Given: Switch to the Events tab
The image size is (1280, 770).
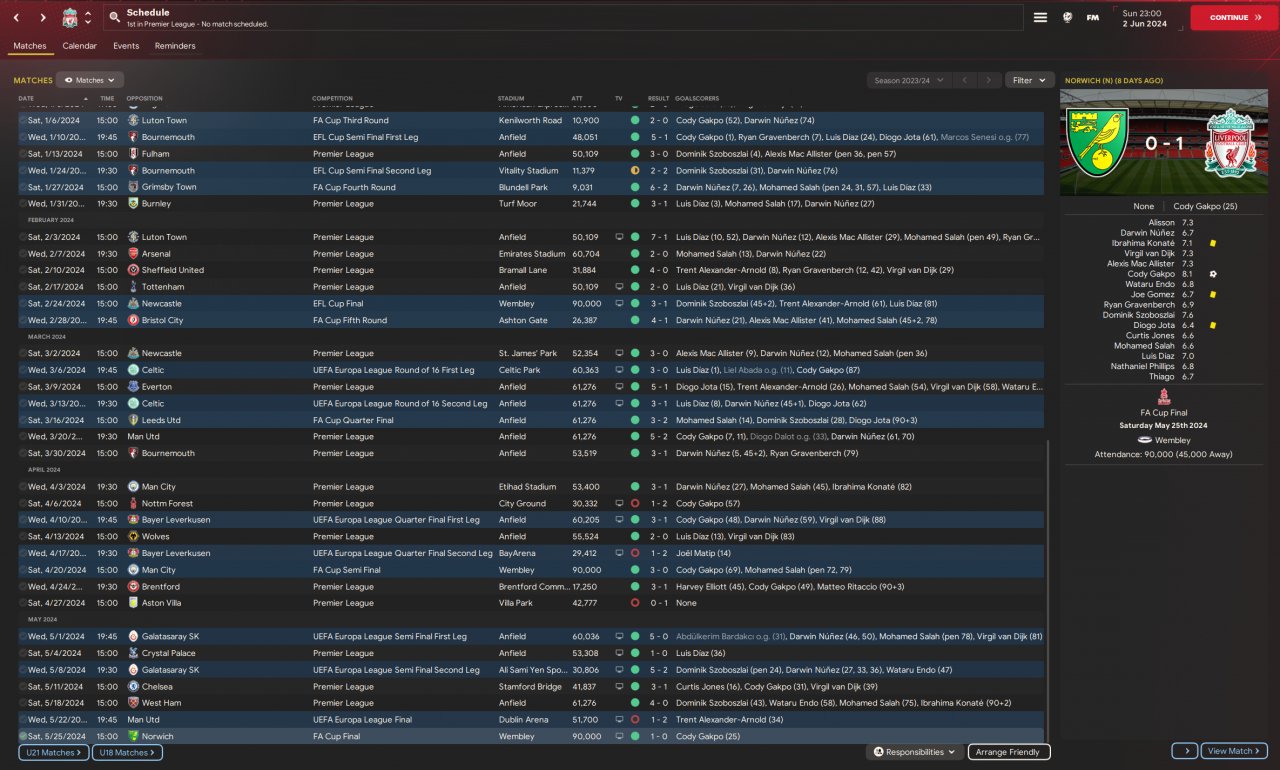Looking at the screenshot, I should pos(126,46).
